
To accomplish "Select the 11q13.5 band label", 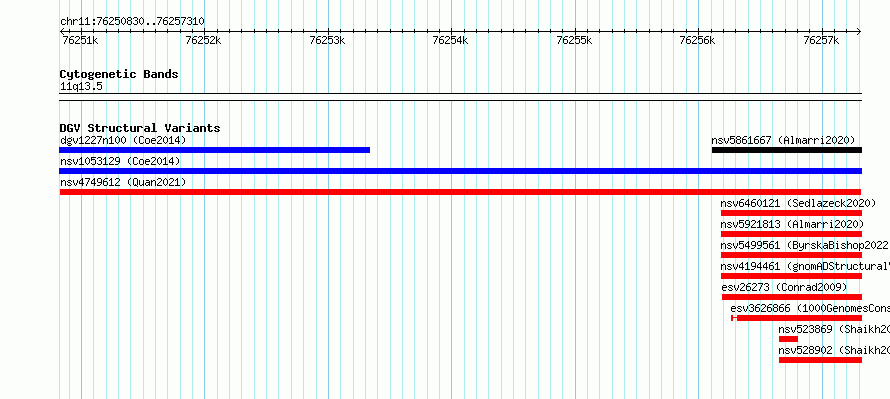I will coord(81,87).
